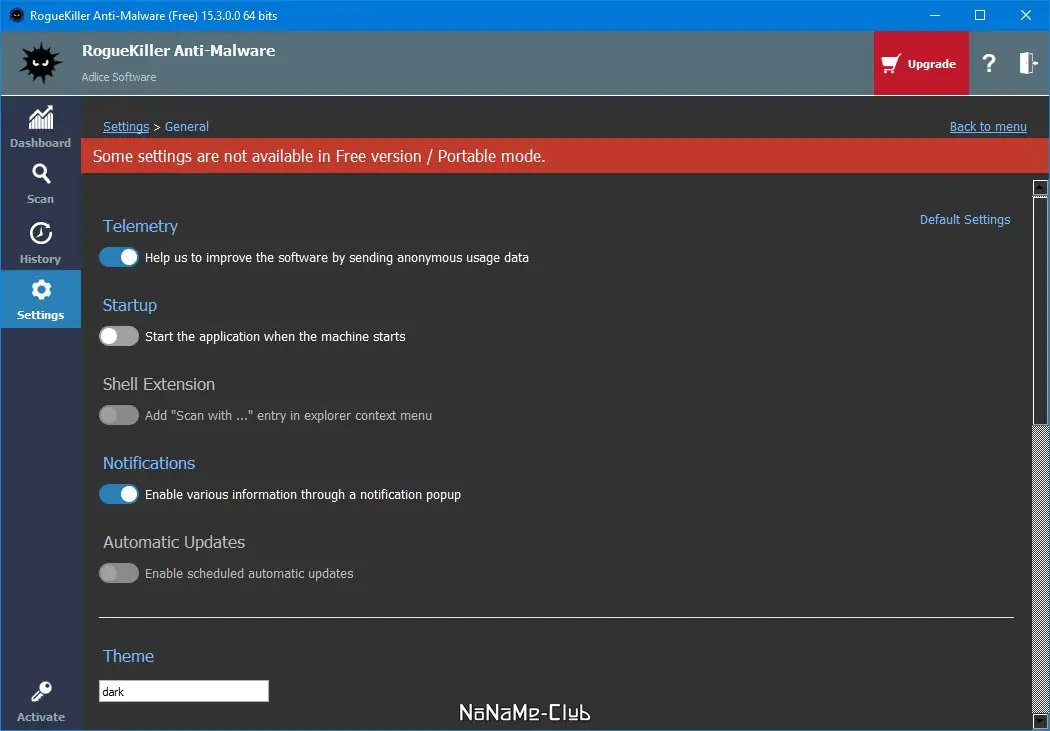
Task: Click the red Free version warning banner
Action: point(565,156)
